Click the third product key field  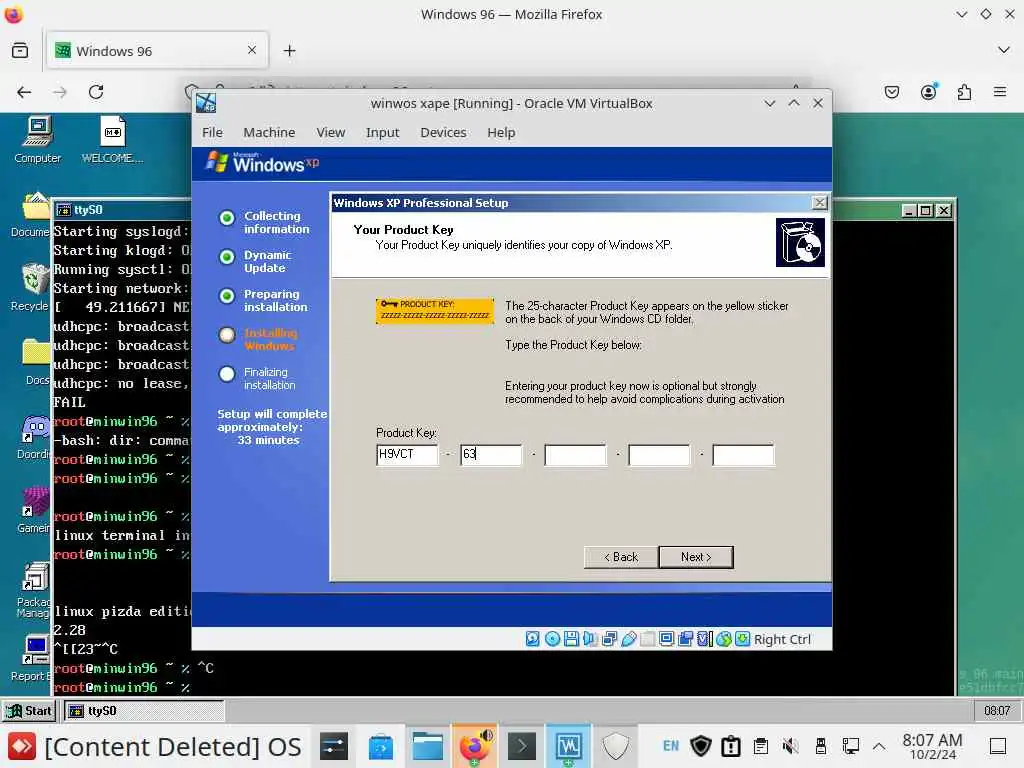pyautogui.click(x=575, y=455)
